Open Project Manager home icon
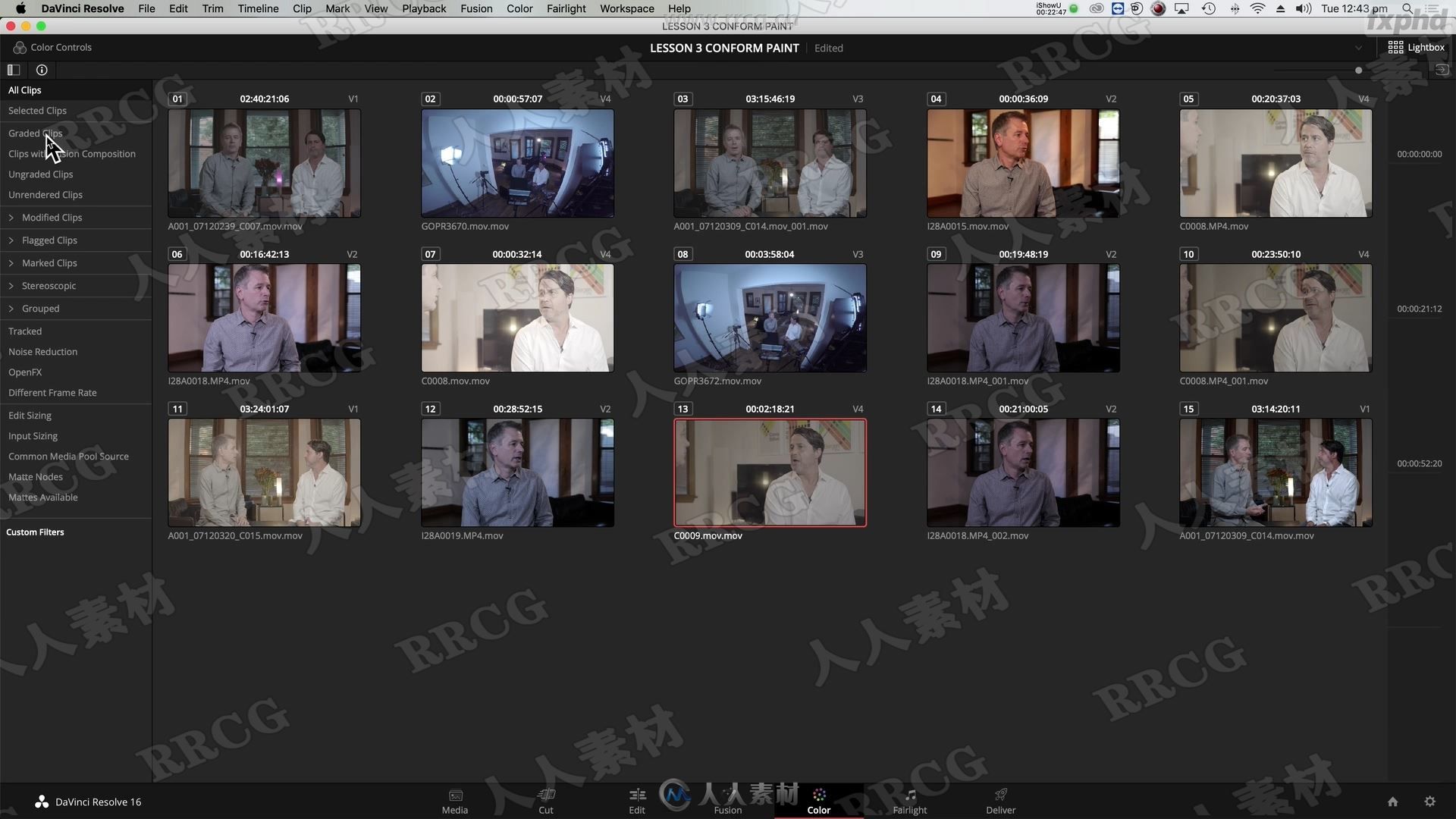 (1392, 802)
